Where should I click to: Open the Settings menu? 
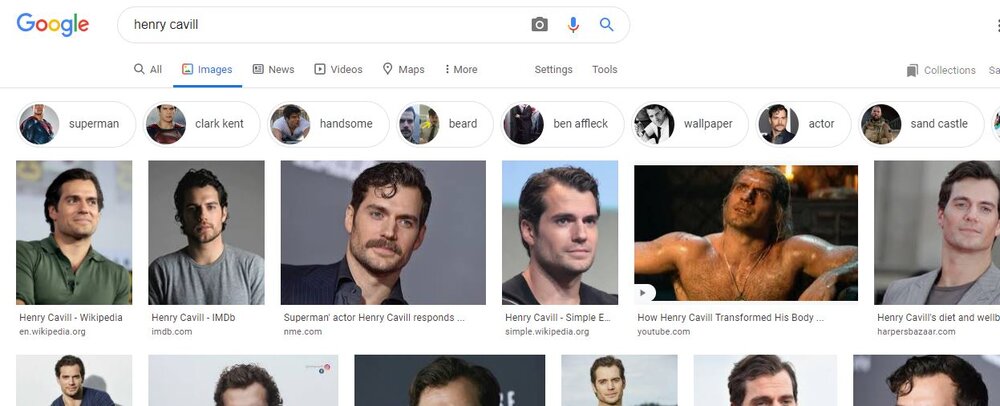(x=553, y=70)
